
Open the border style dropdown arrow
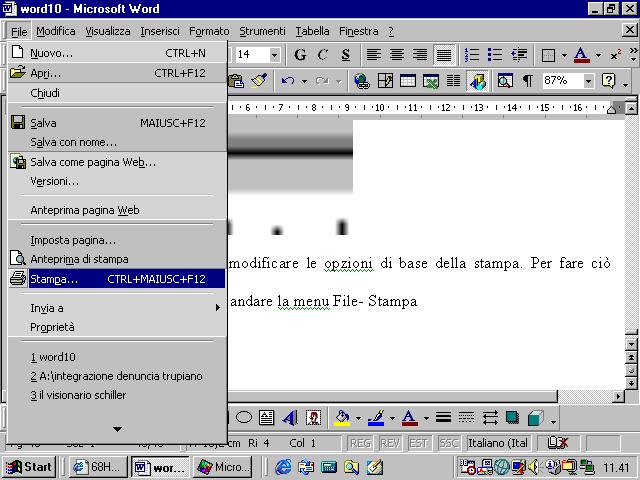[x=564, y=55]
